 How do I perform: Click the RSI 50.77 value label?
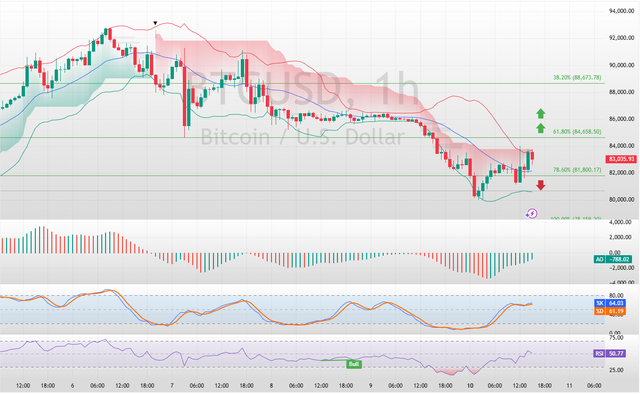pyautogui.click(x=609, y=353)
